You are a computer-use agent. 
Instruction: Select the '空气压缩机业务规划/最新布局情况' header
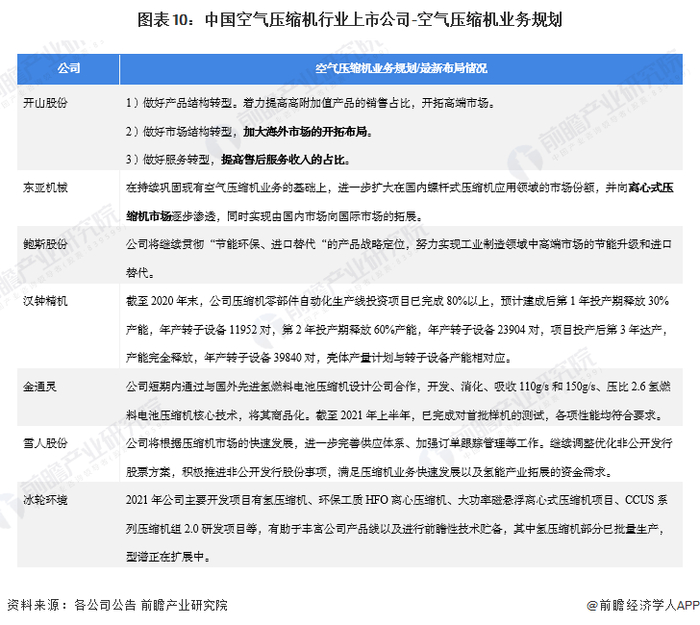401,69
